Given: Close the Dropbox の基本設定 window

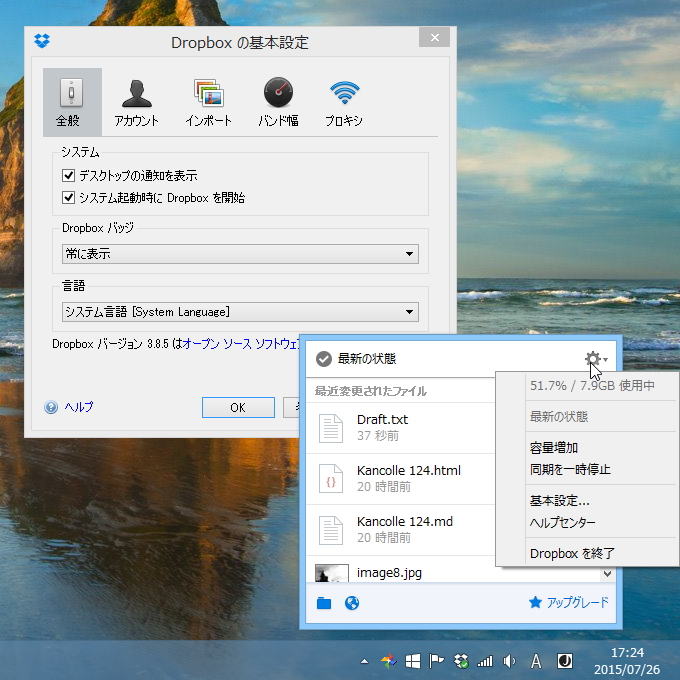Looking at the screenshot, I should (x=435, y=38).
